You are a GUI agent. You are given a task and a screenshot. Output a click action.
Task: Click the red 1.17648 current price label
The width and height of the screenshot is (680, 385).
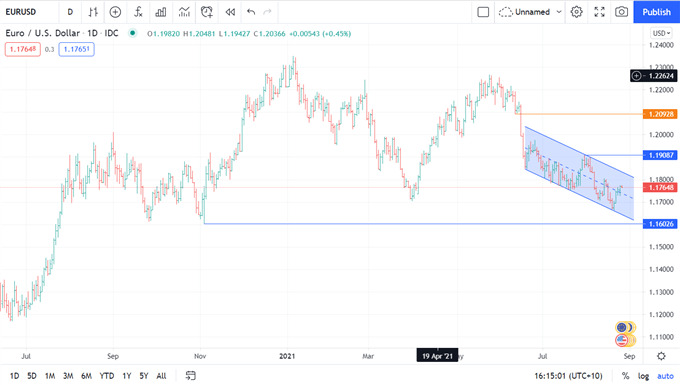click(660, 187)
